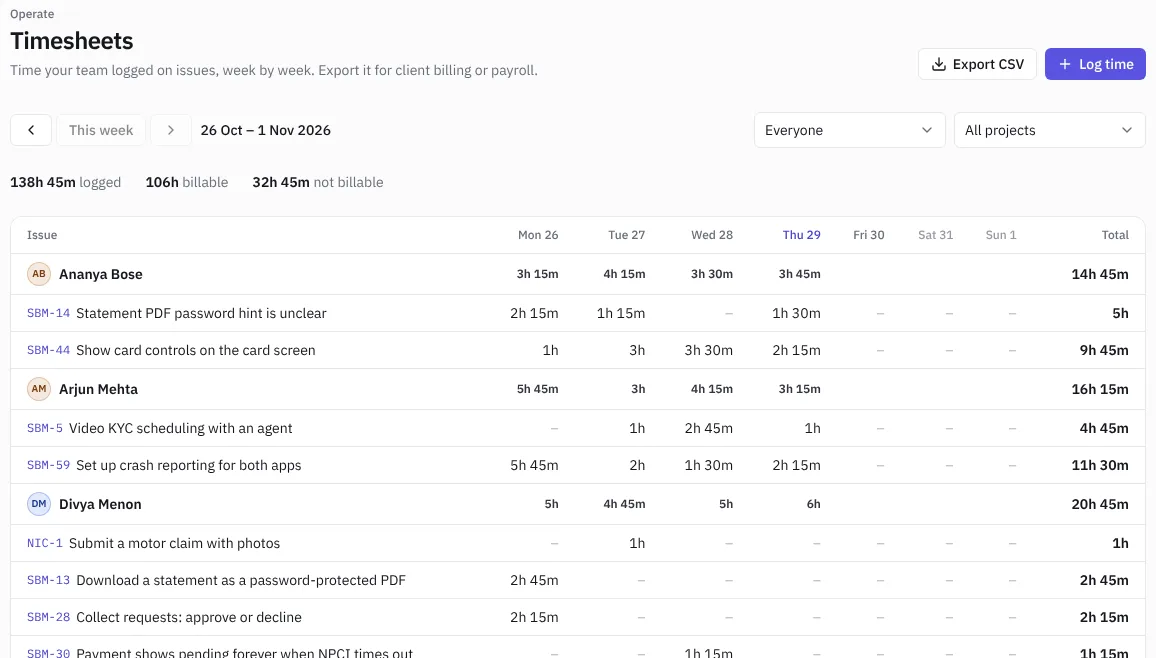This screenshot has width=1156, height=658.
Task: Click the Mon 26 column header
Action: tap(537, 235)
